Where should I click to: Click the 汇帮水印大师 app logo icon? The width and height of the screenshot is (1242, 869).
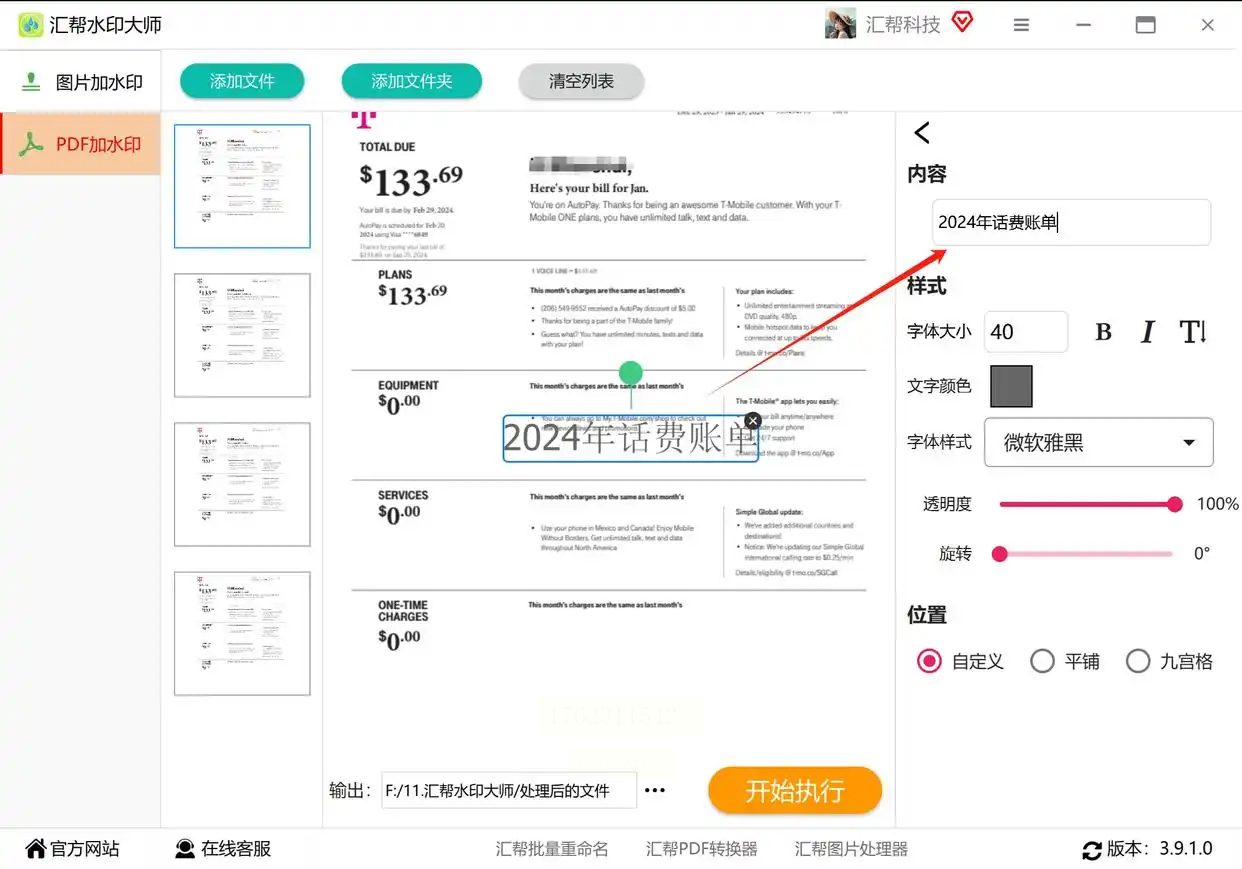click(x=30, y=25)
